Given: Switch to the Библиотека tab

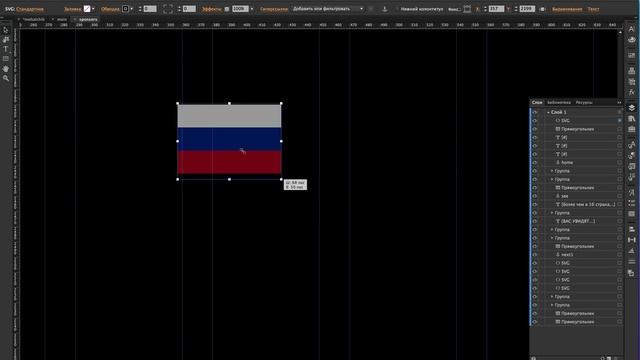Looking at the screenshot, I should pyautogui.click(x=559, y=102).
